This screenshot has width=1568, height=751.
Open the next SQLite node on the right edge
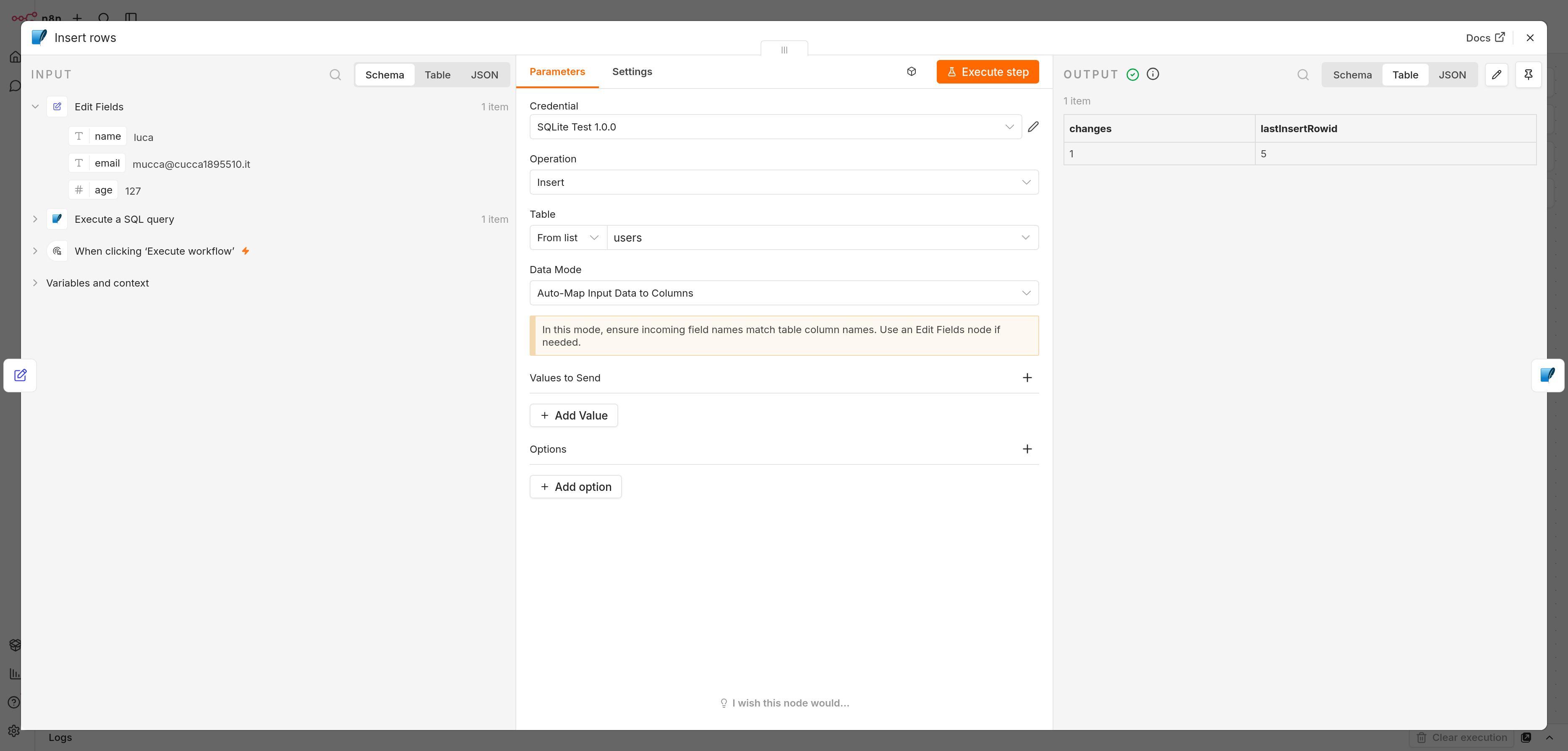(x=1547, y=375)
